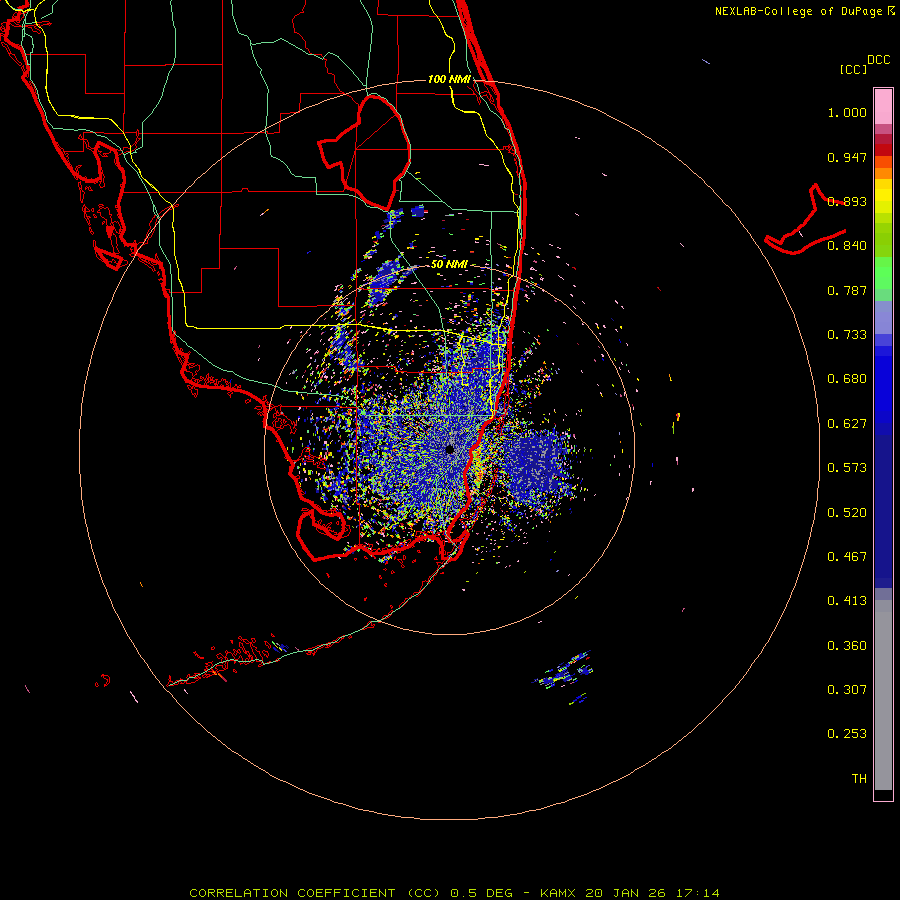Screen dimensions: 900x900
Task: Click the 0.627 legend value
Action: tap(847, 424)
